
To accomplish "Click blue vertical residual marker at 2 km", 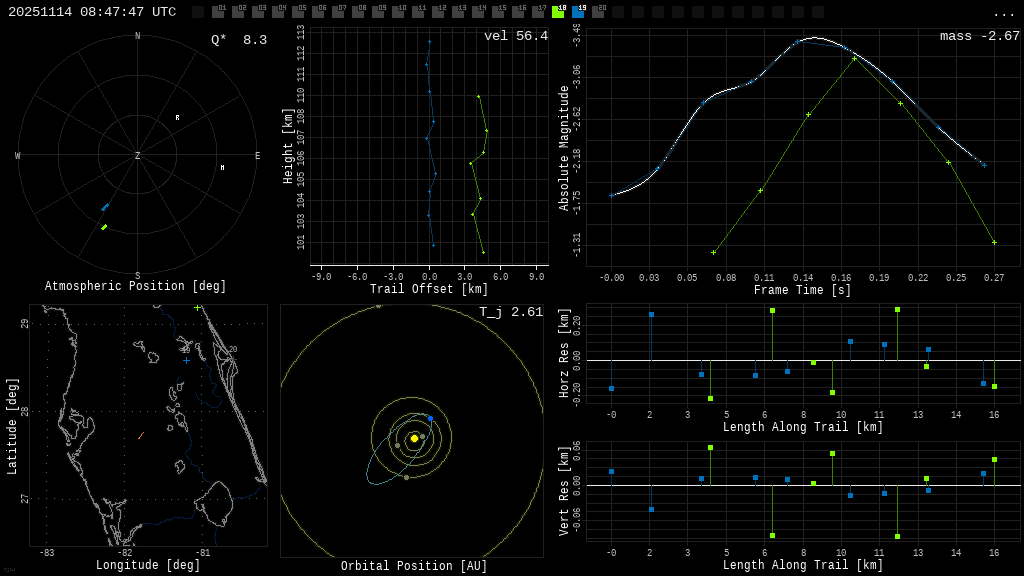I will pos(651,509).
